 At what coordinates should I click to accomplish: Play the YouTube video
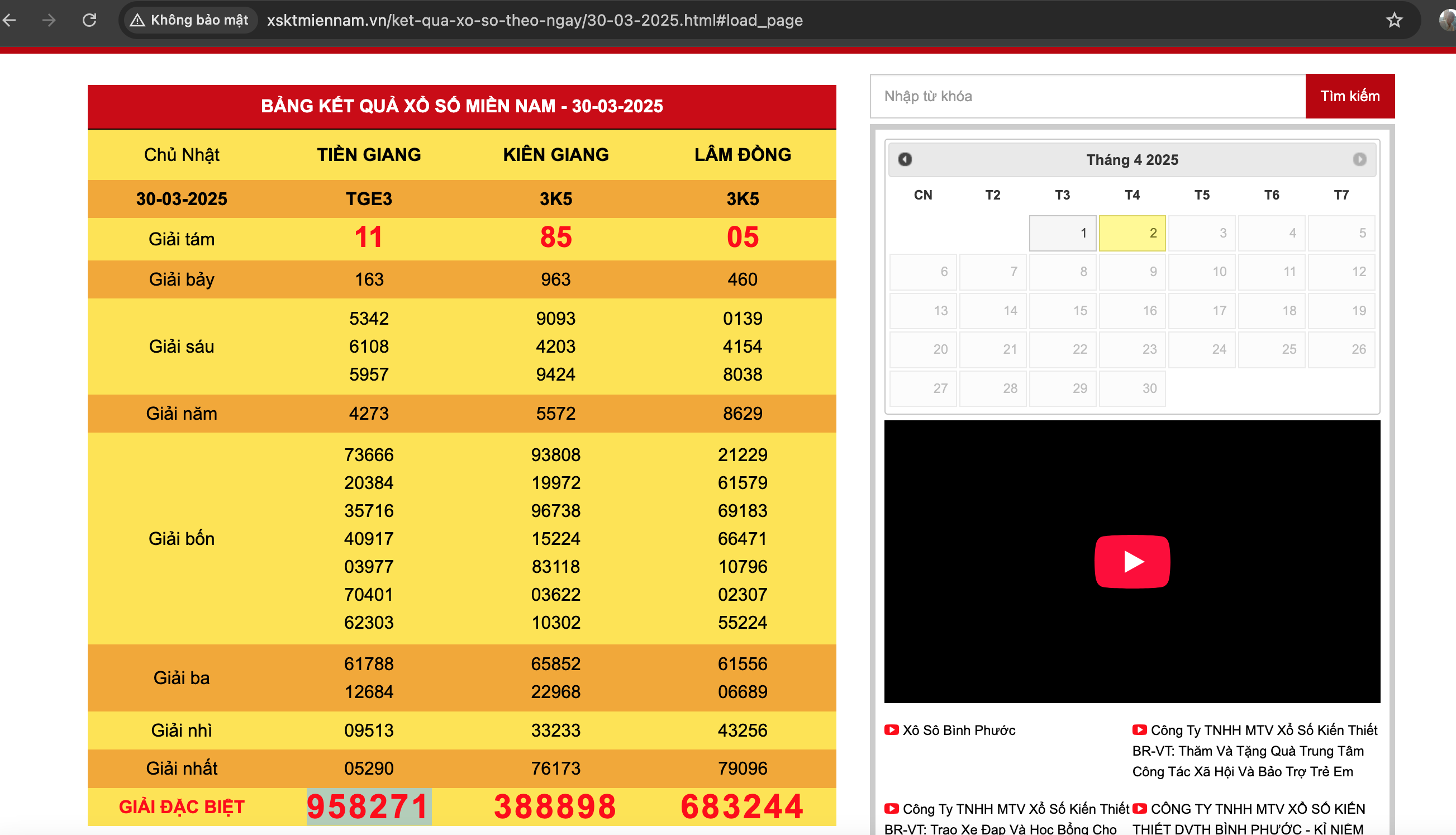coord(1131,561)
